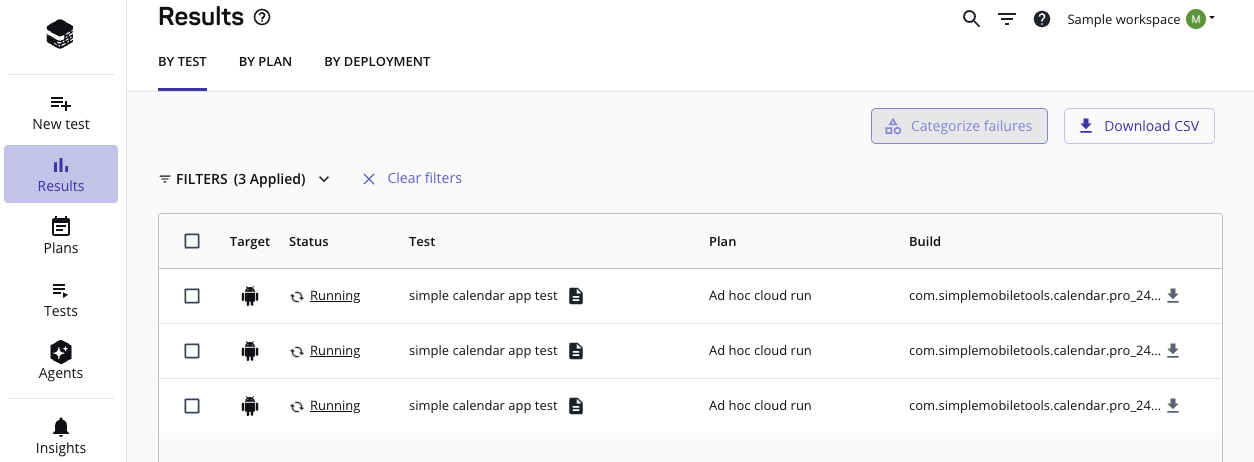Click running spinner icon in first row
Screen dimensions: 1254x462
297,297
